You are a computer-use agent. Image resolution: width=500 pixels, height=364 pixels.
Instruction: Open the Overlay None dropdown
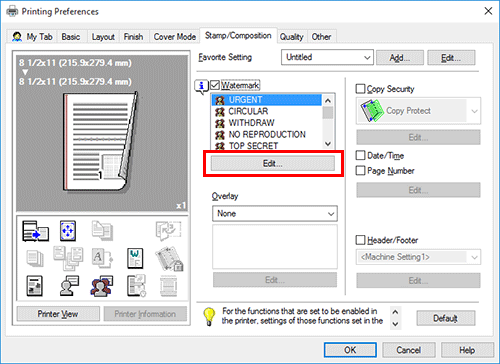[x=275, y=214]
